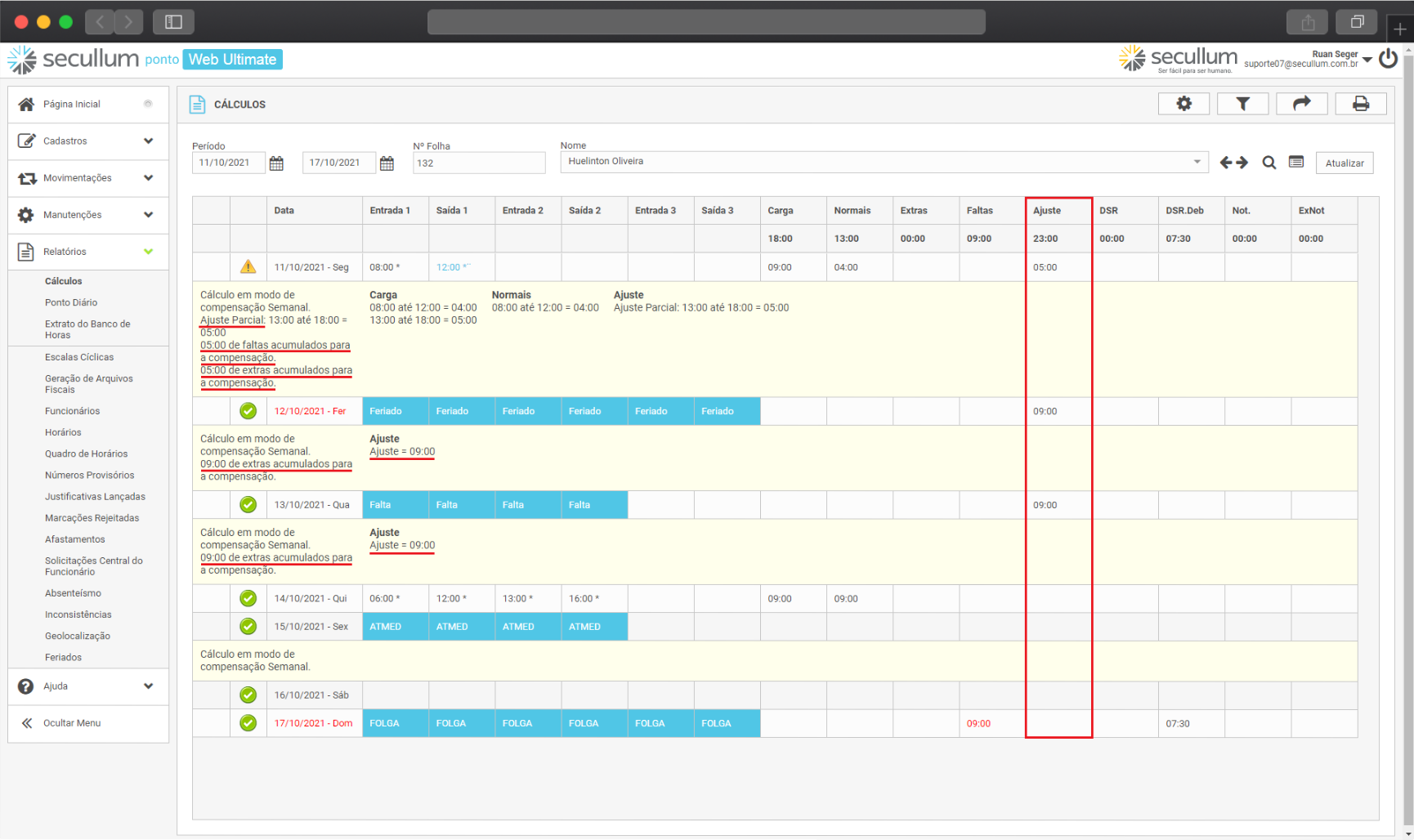Click the Nº Folha input field
Screen dimensions: 1414x840
478,163
